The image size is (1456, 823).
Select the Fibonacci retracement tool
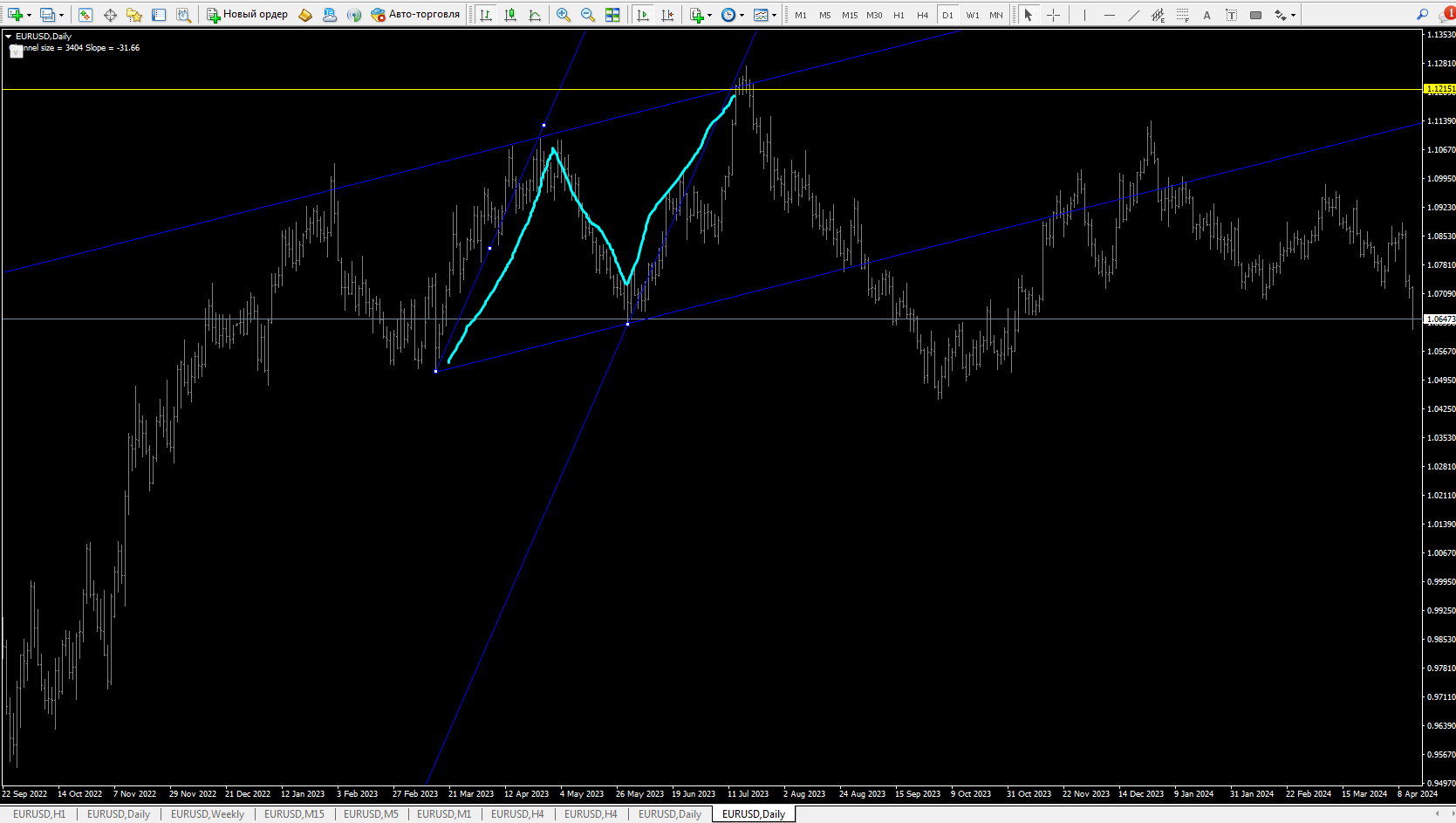coord(1182,15)
